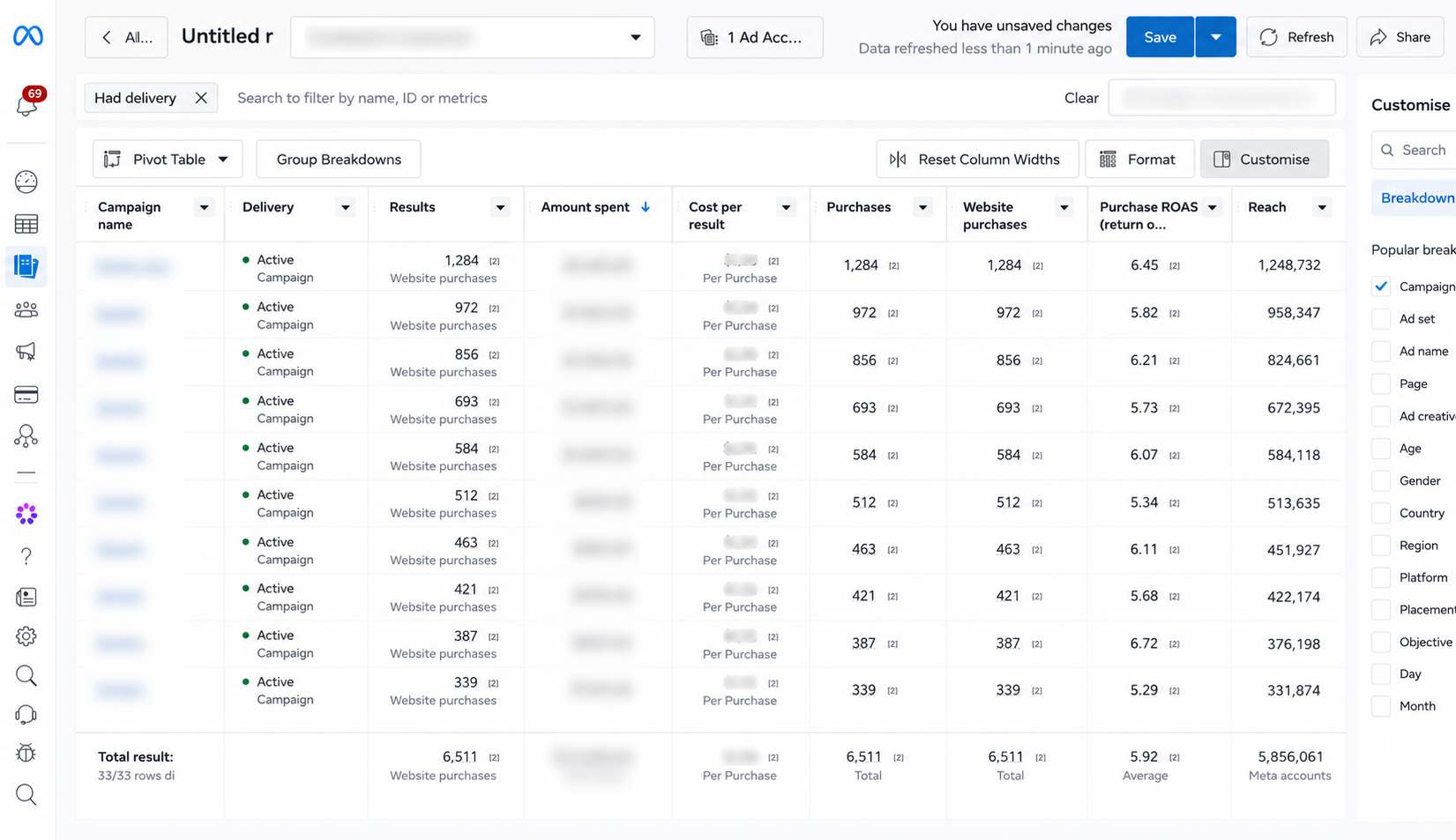Switch to the Breakdown tab

[1415, 198]
